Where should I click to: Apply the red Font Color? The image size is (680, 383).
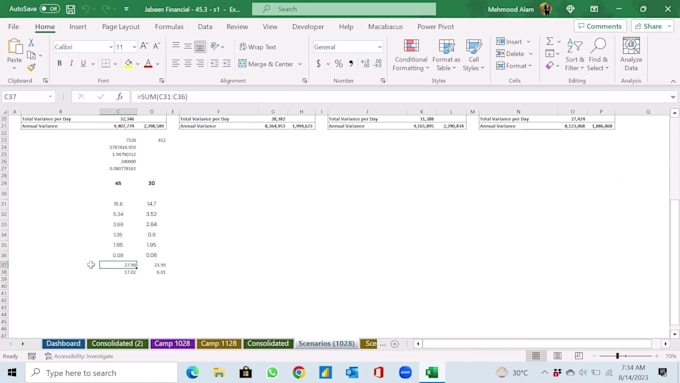tap(148, 64)
